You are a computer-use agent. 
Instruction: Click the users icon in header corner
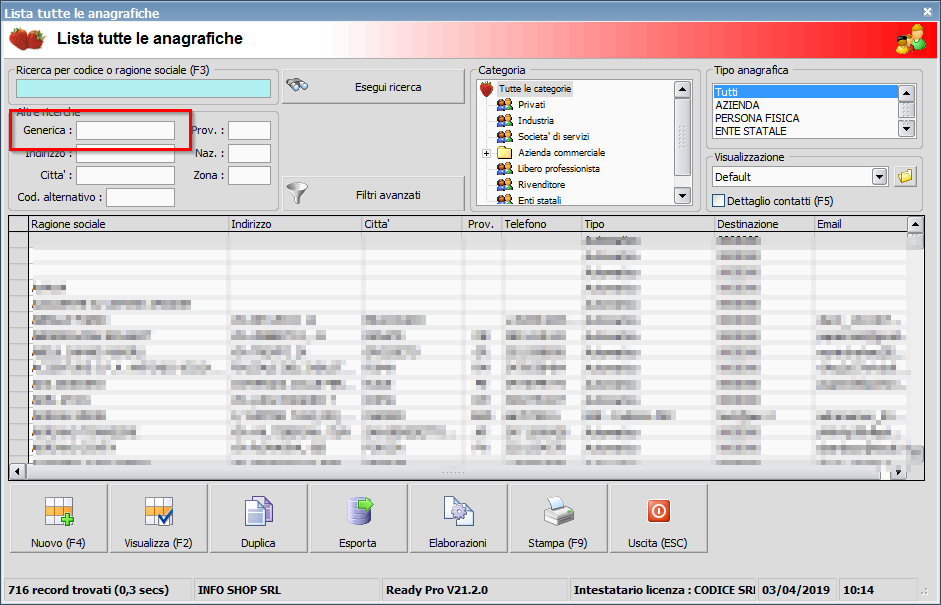911,40
